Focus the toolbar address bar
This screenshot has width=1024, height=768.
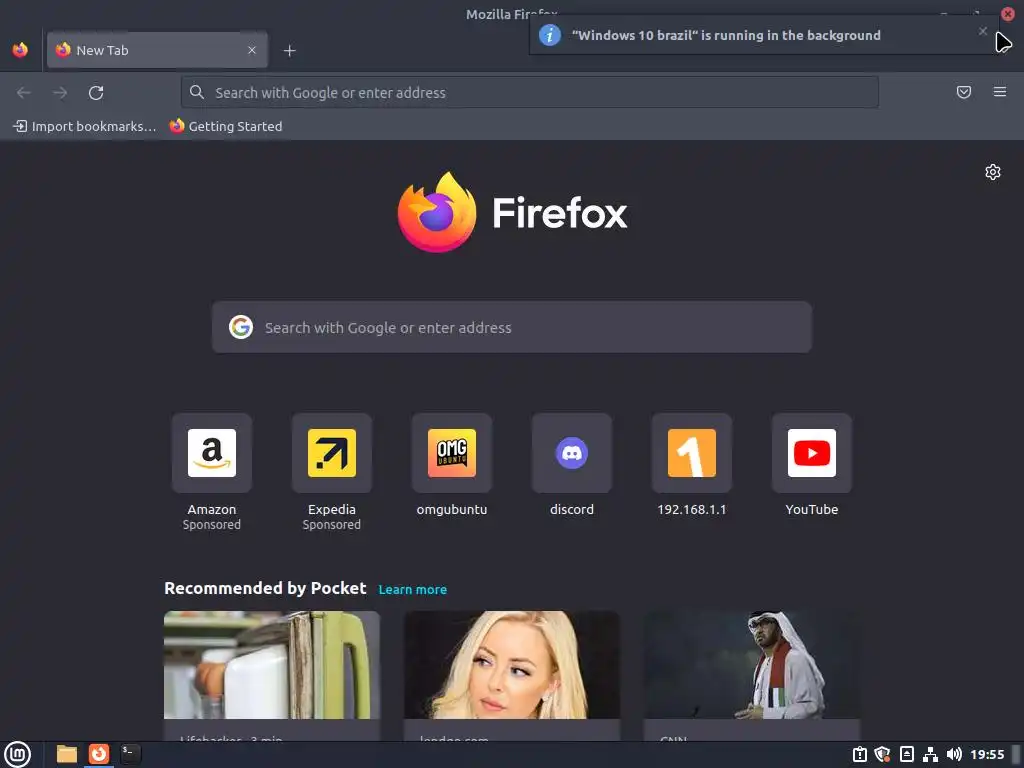(x=530, y=92)
